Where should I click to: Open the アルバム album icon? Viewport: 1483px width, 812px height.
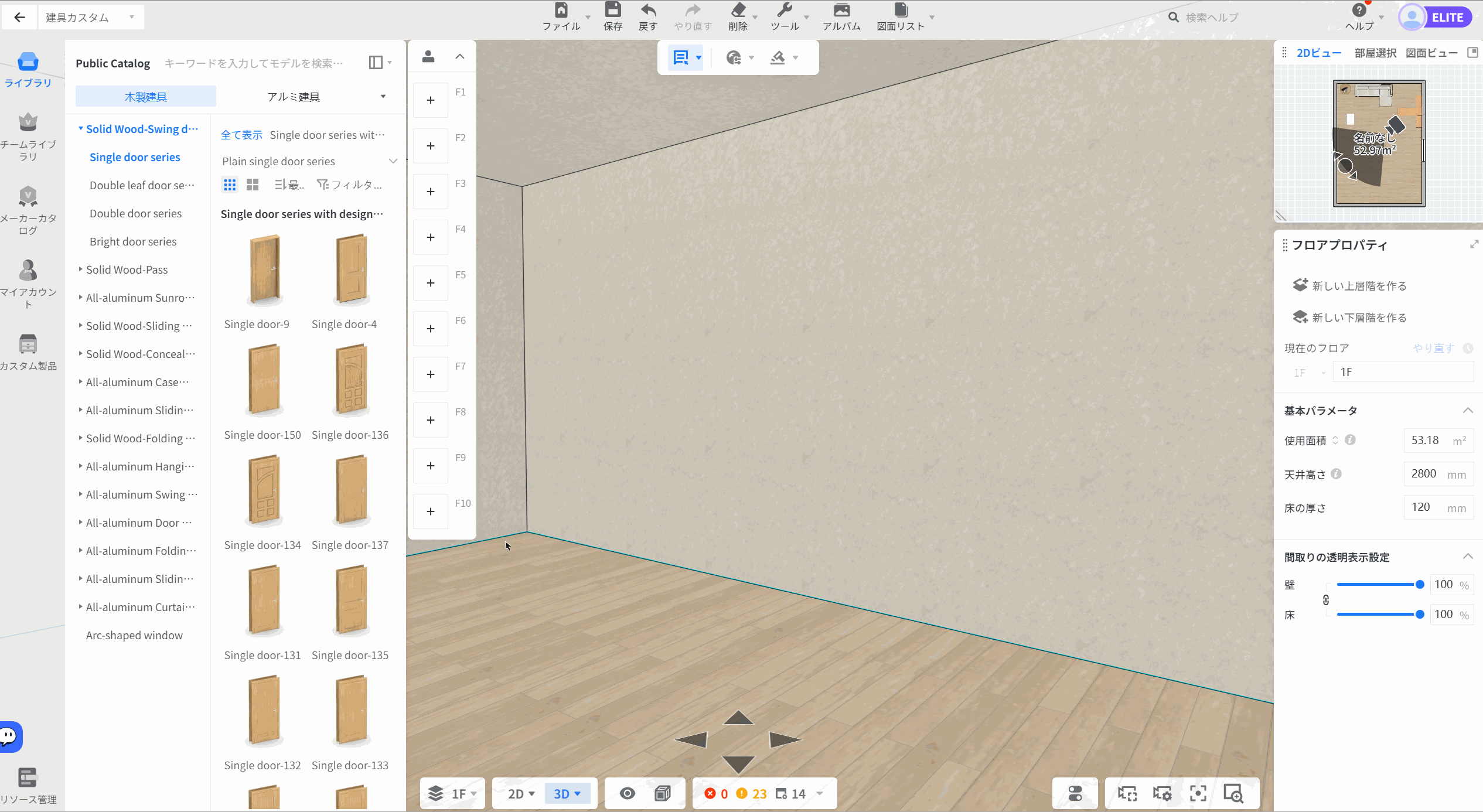842,11
